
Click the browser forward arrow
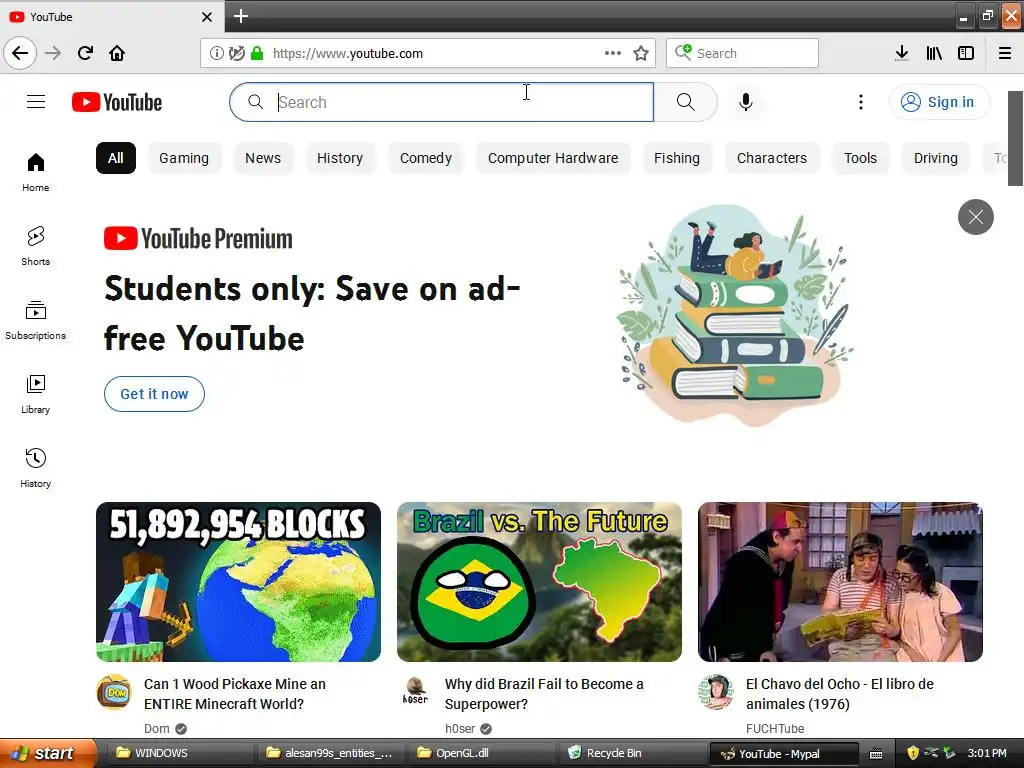click(53, 53)
